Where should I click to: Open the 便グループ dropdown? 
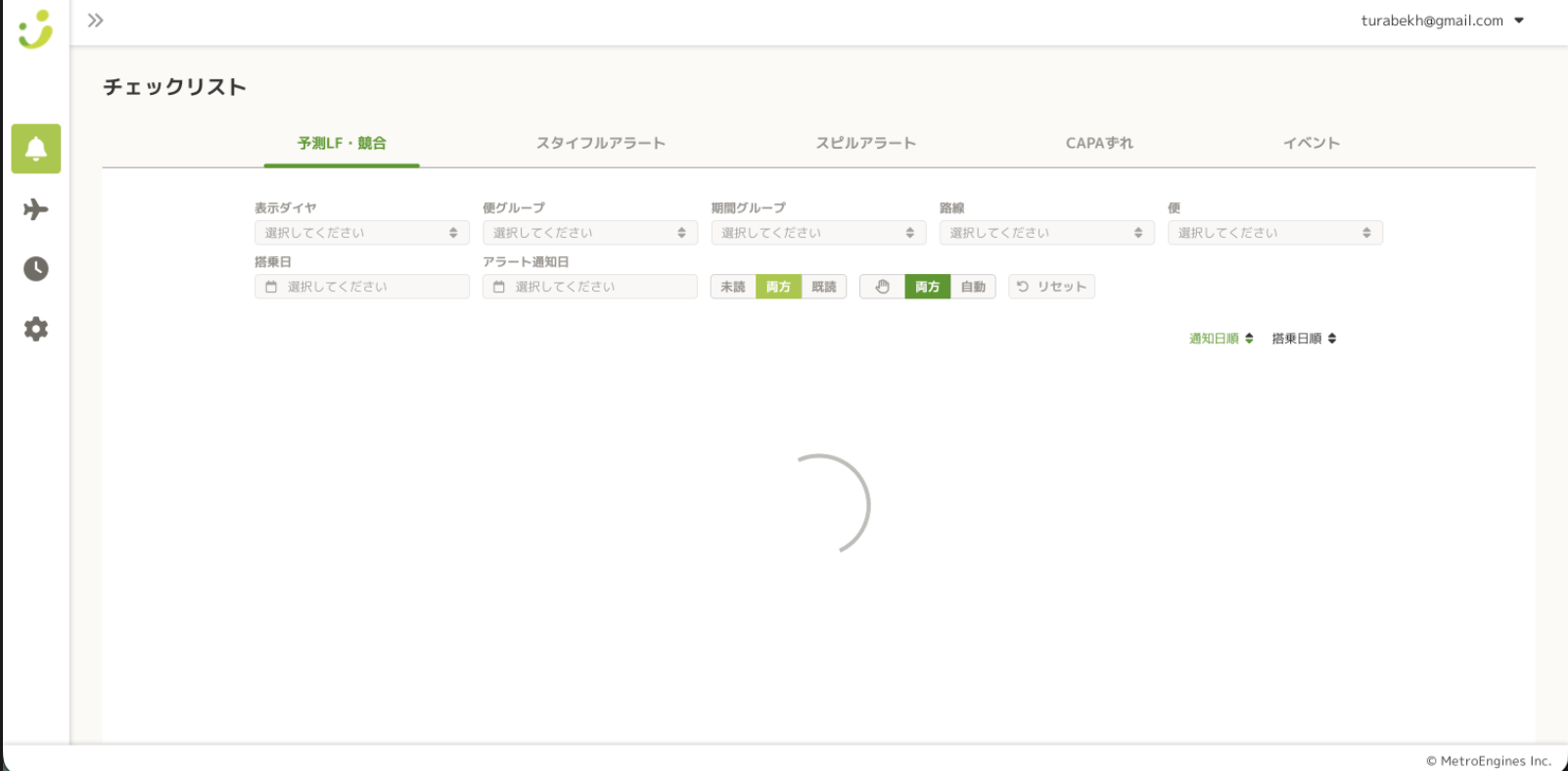click(x=590, y=233)
